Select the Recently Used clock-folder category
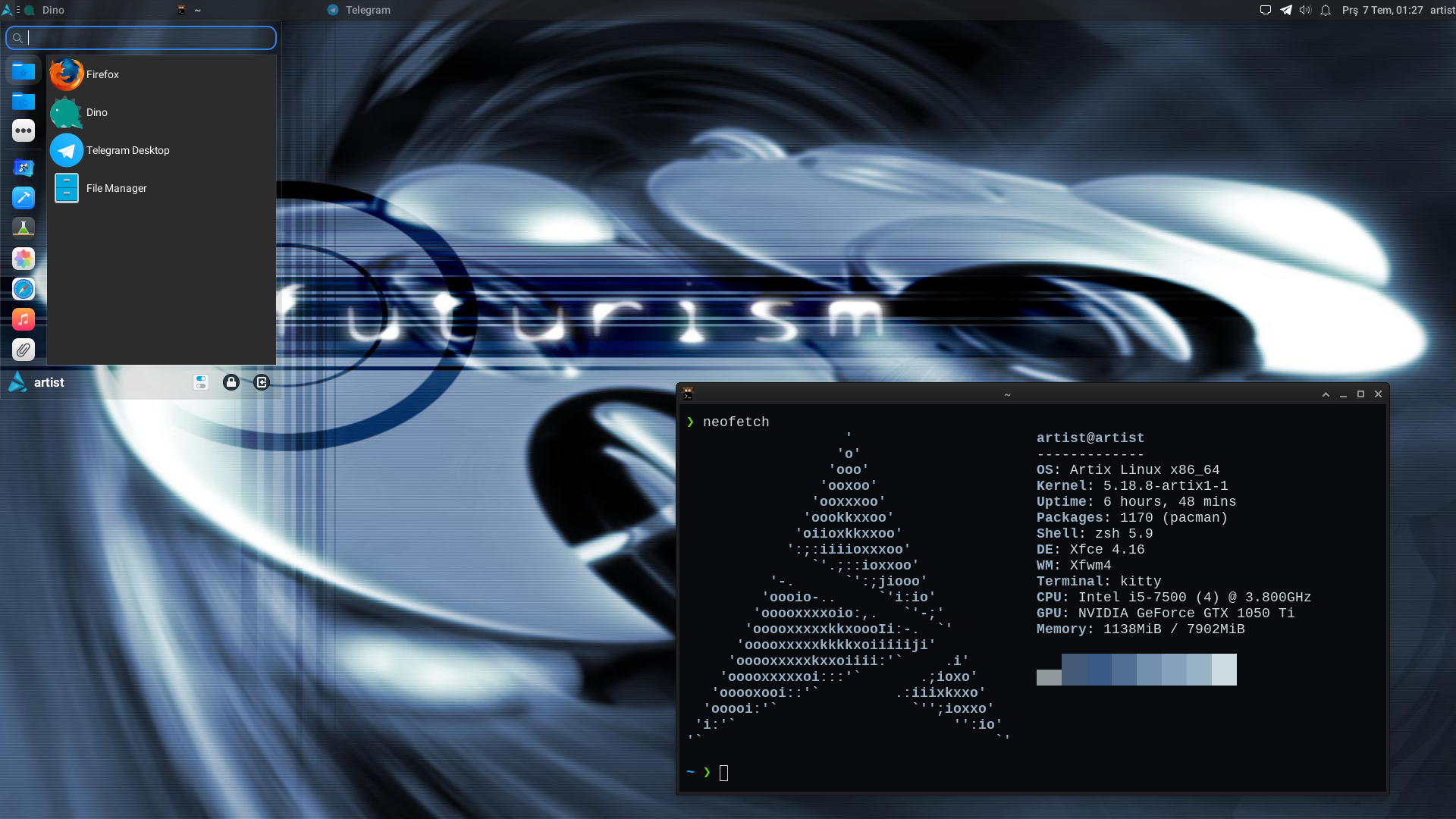Image resolution: width=1456 pixels, height=819 pixels. click(24, 101)
